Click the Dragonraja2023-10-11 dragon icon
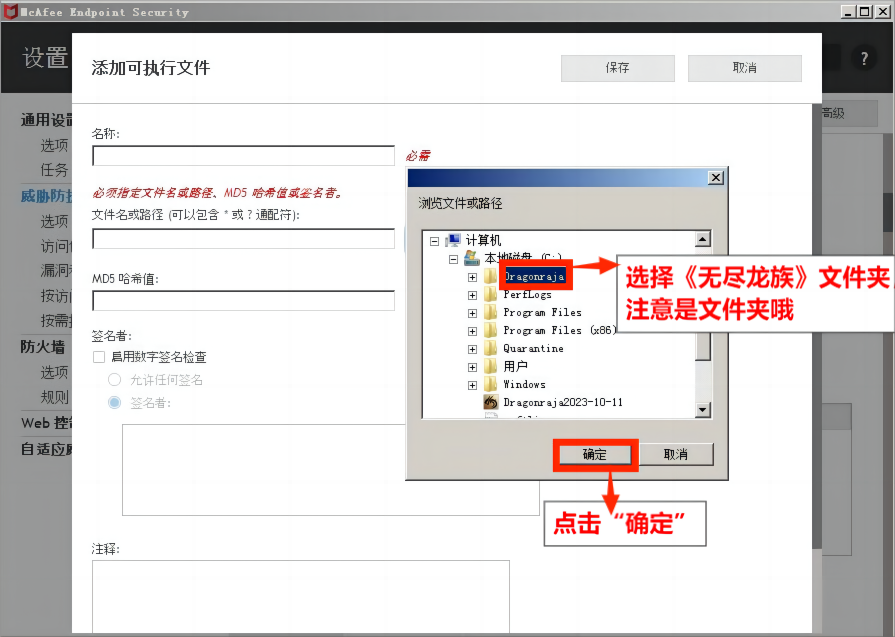895x637 pixels. coord(491,402)
